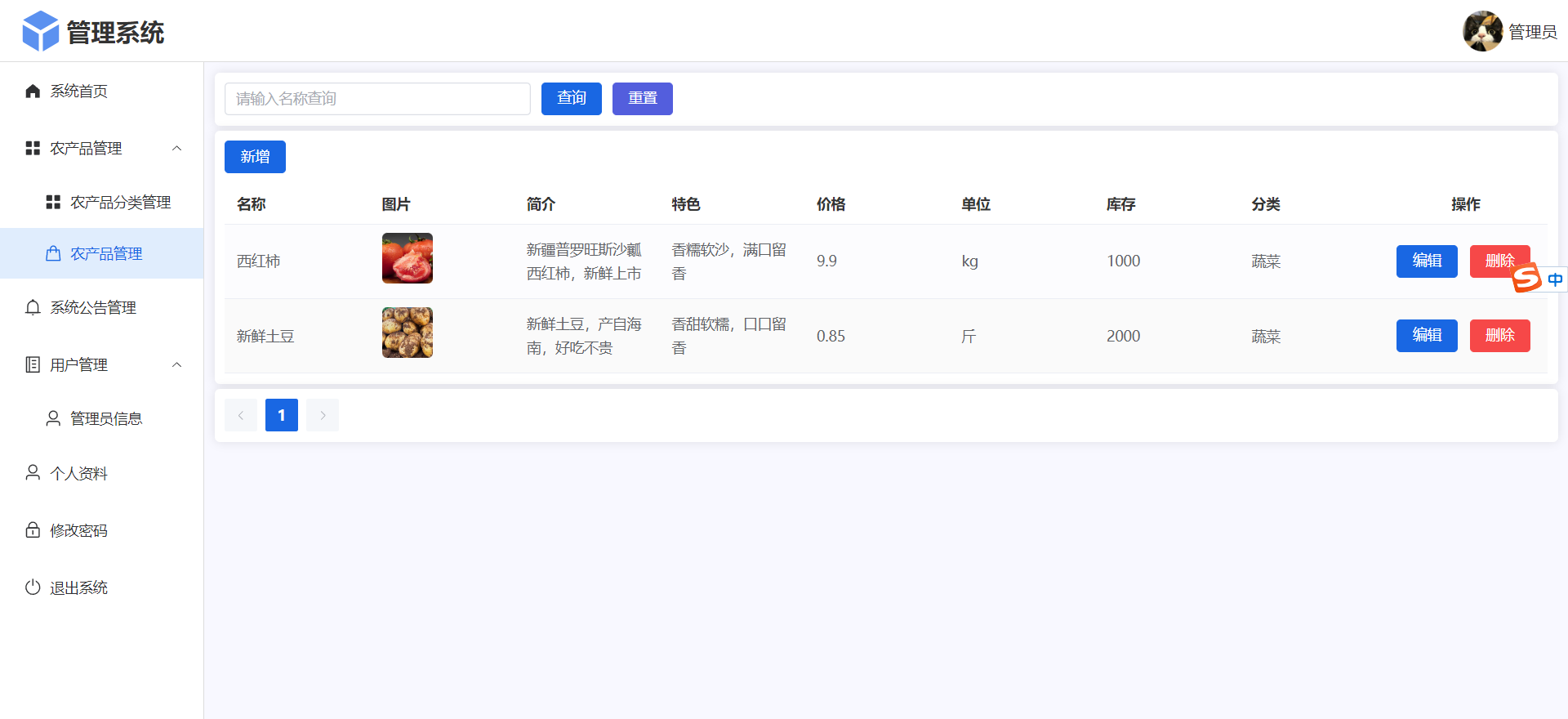Focus the 请输入名称查询 search input
The image size is (1568, 719).
pyautogui.click(x=377, y=99)
